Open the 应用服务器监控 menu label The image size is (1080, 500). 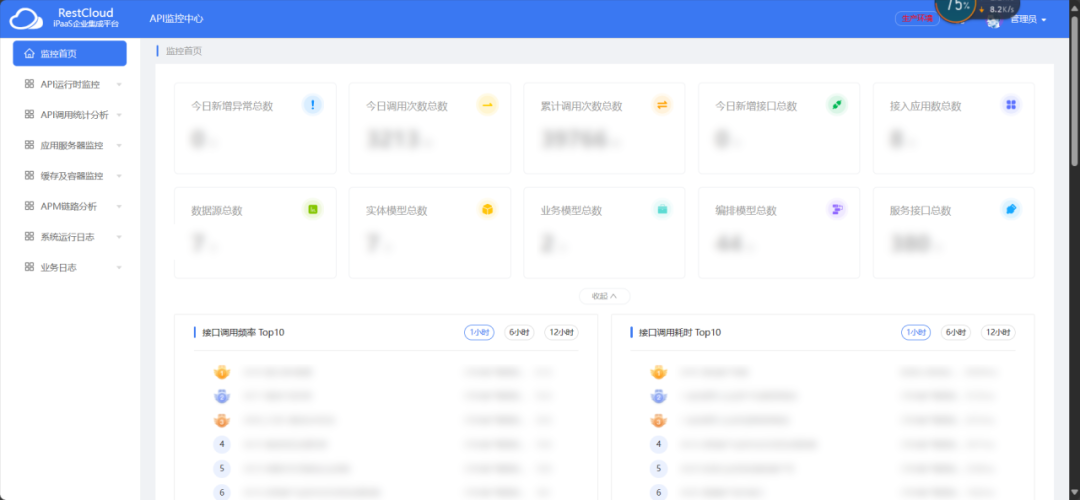point(72,145)
